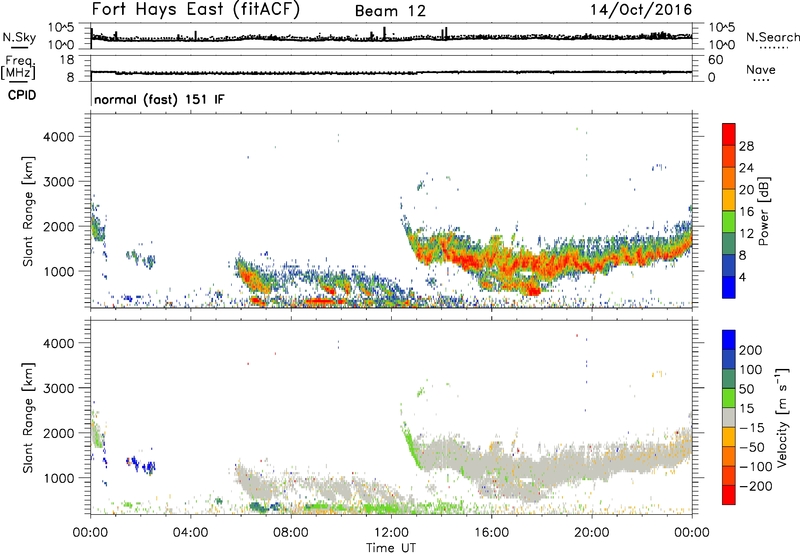The width and height of the screenshot is (800, 554).
Task: Click the '200' velocity colorbar tick
Action: click(x=751, y=350)
